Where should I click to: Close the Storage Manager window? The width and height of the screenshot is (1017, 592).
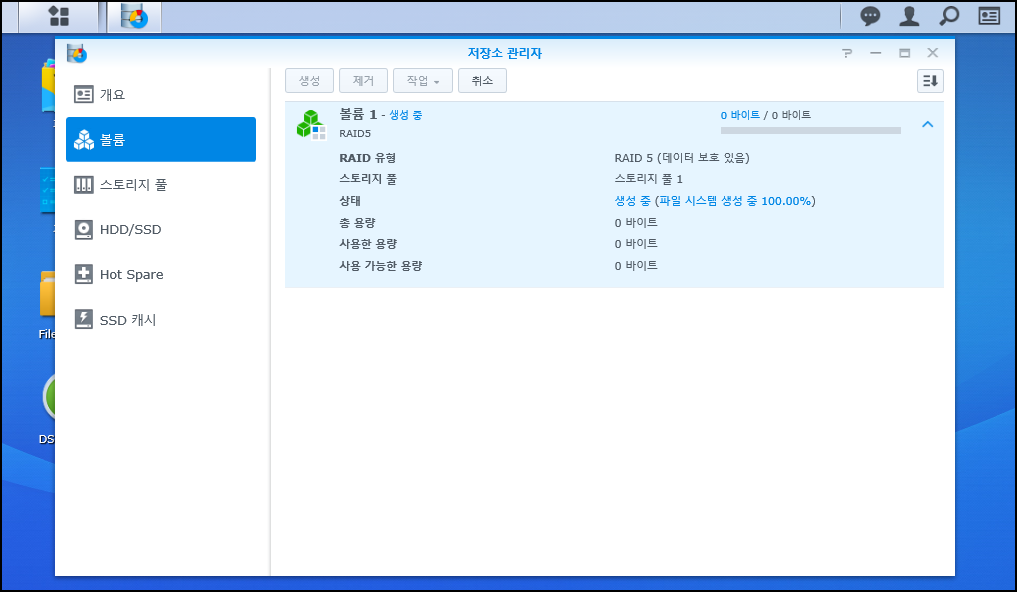point(933,53)
